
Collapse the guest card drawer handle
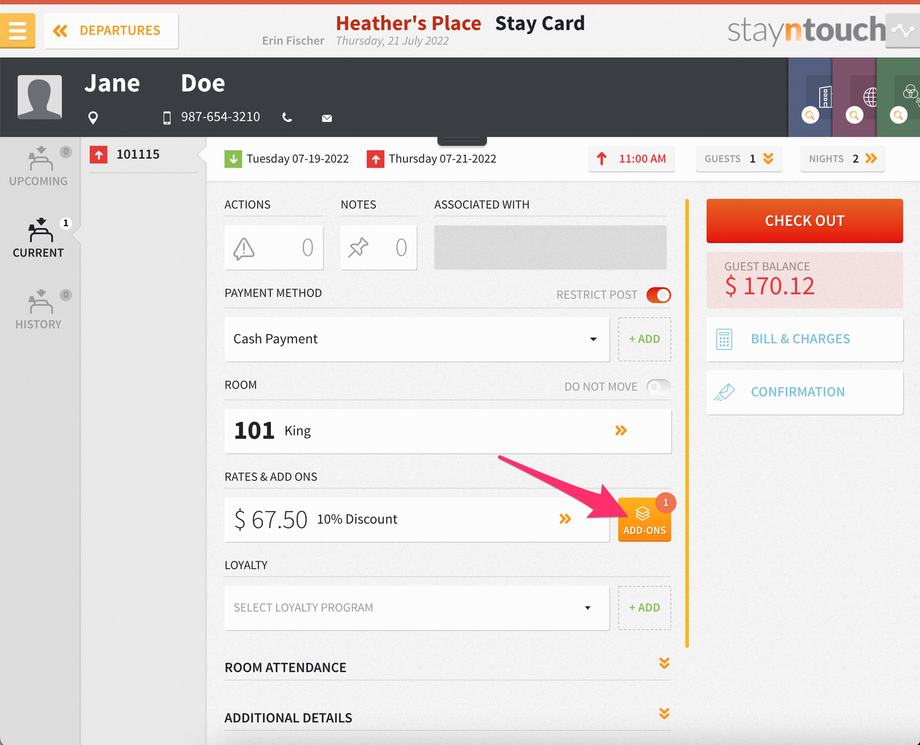point(462,141)
